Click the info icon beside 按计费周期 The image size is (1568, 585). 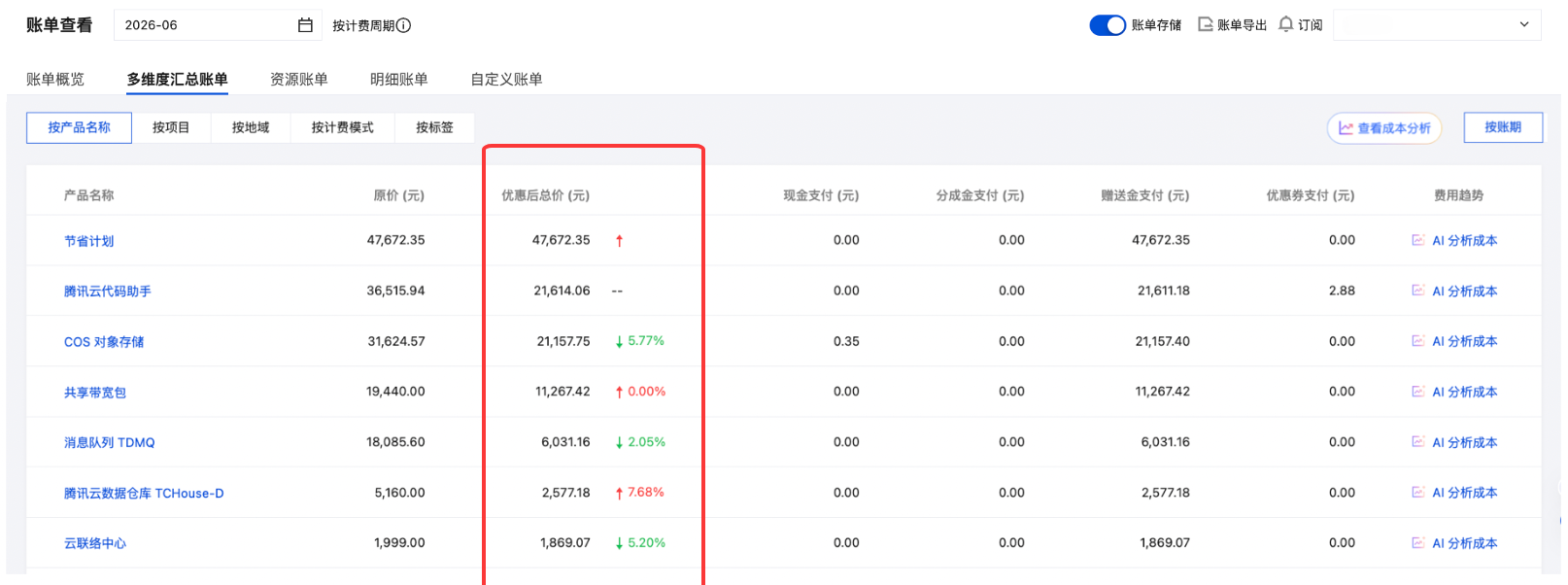404,25
